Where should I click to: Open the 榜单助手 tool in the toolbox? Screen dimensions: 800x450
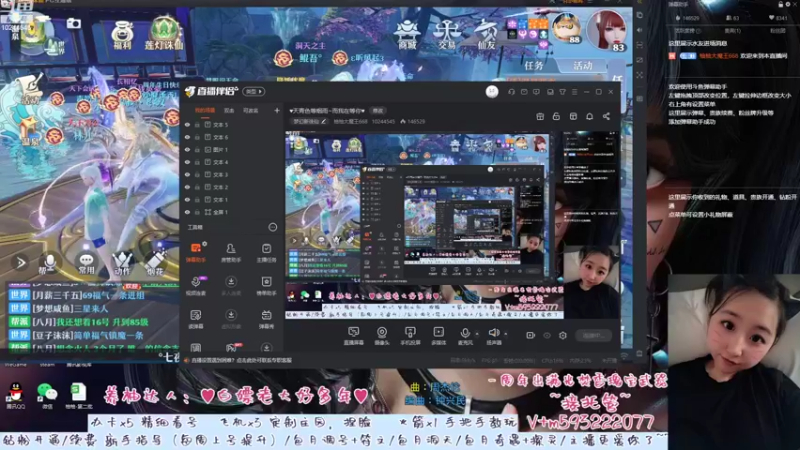(266, 285)
